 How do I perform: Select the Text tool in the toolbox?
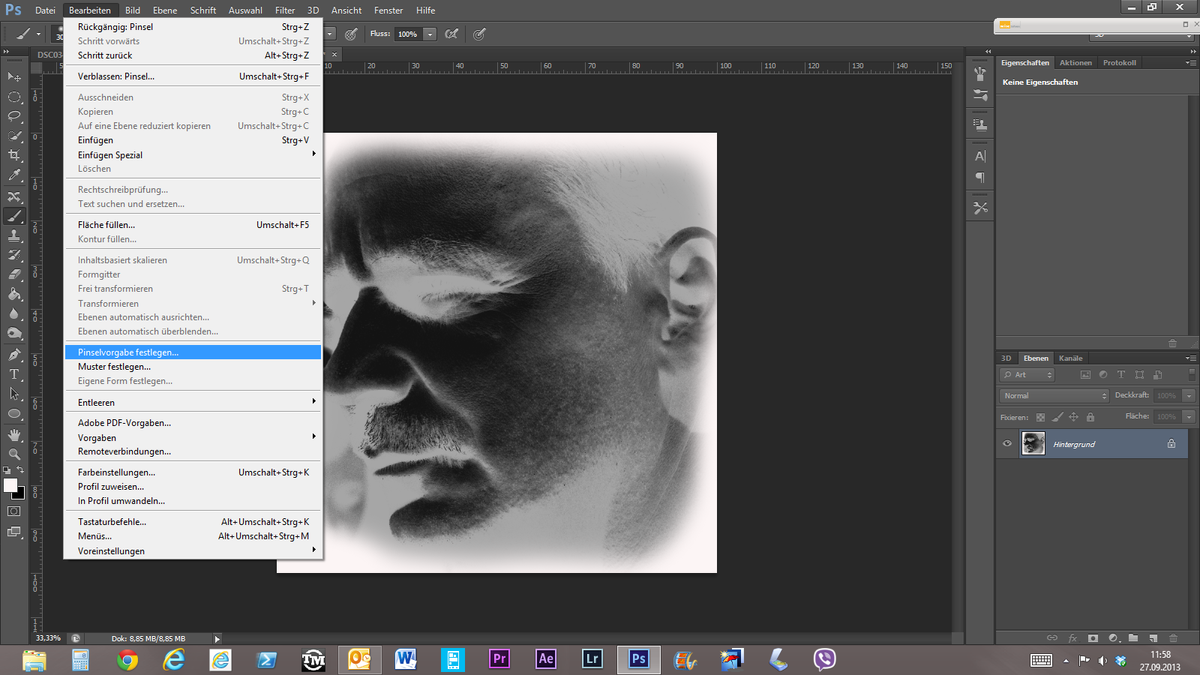[x=14, y=374]
